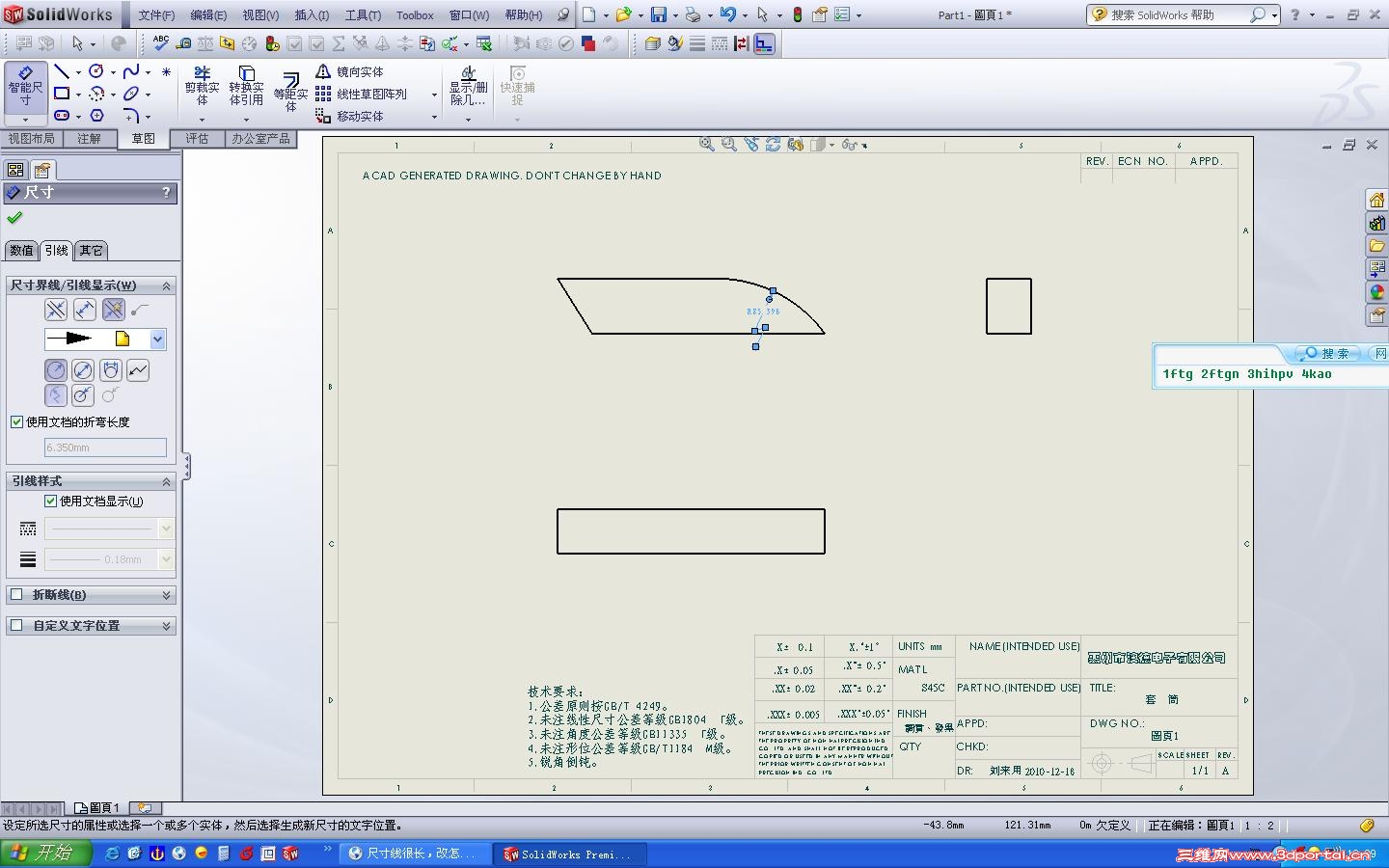Click the bend length 6.350mm field
This screenshot has width=1389, height=868.
(x=105, y=448)
